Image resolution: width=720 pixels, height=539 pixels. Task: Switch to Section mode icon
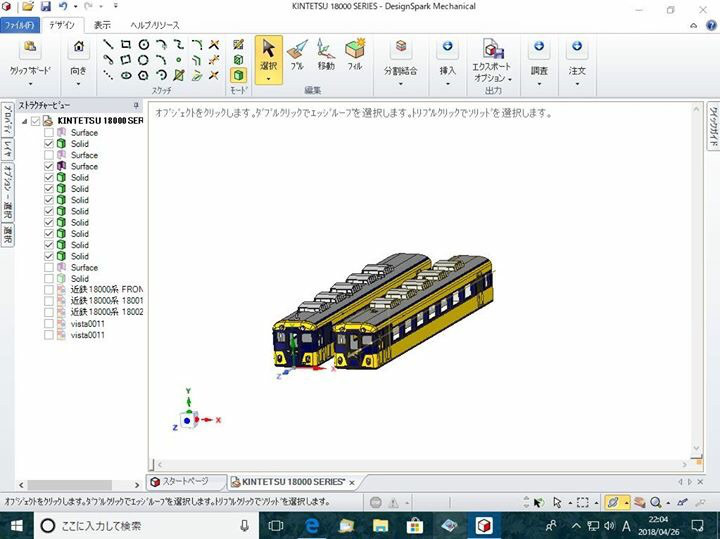[x=238, y=60]
